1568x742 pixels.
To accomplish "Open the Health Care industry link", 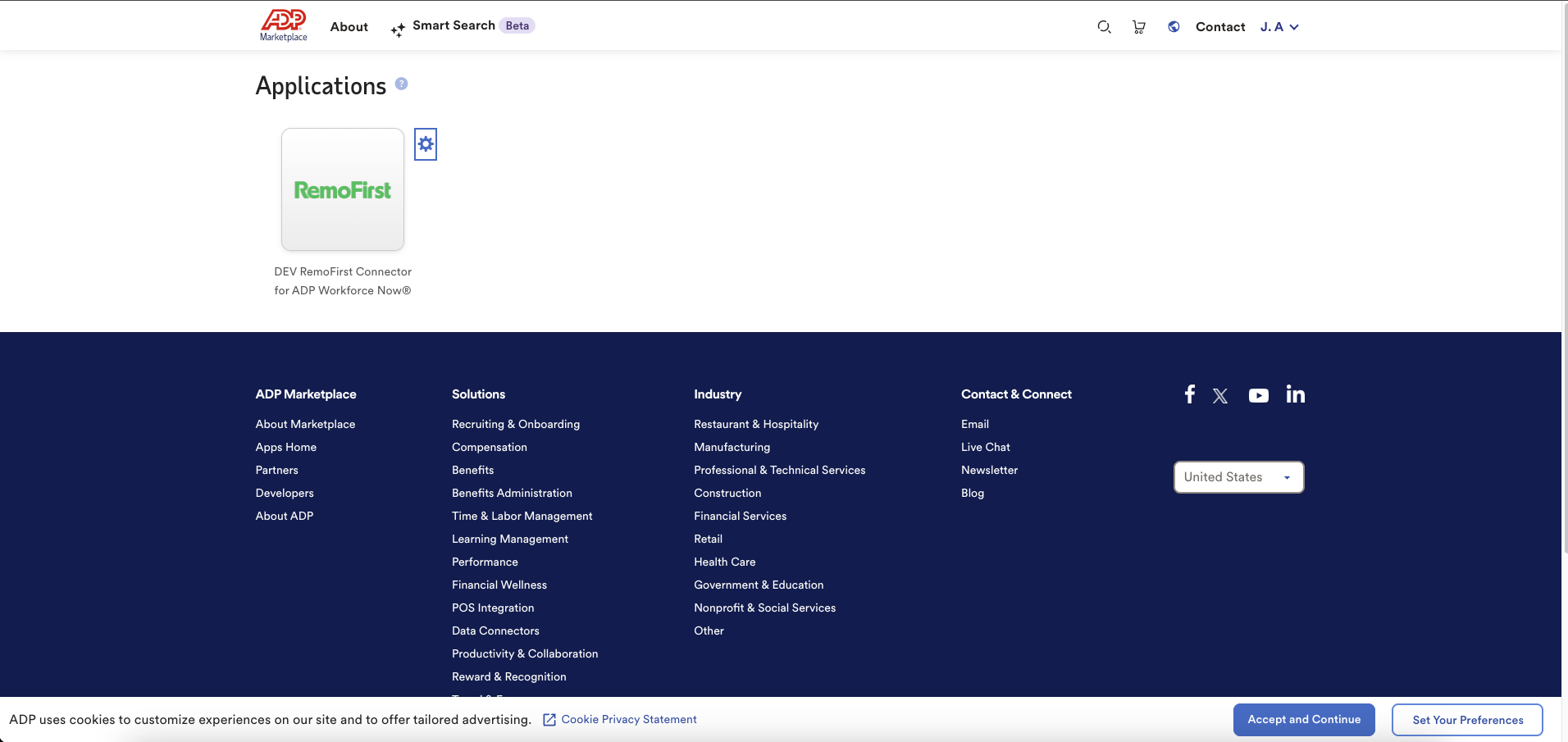I will [725, 562].
